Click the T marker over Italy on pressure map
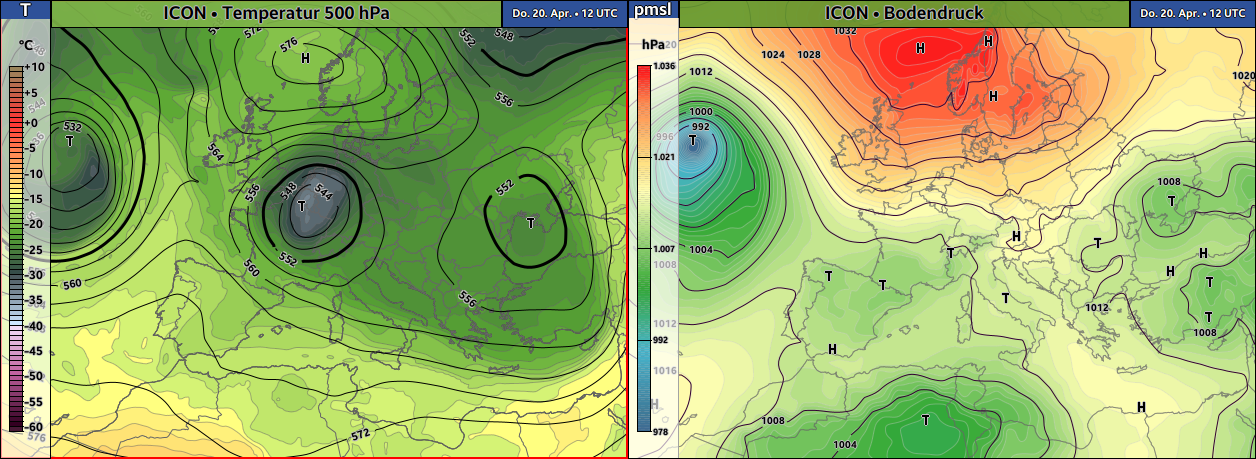 point(1005,298)
